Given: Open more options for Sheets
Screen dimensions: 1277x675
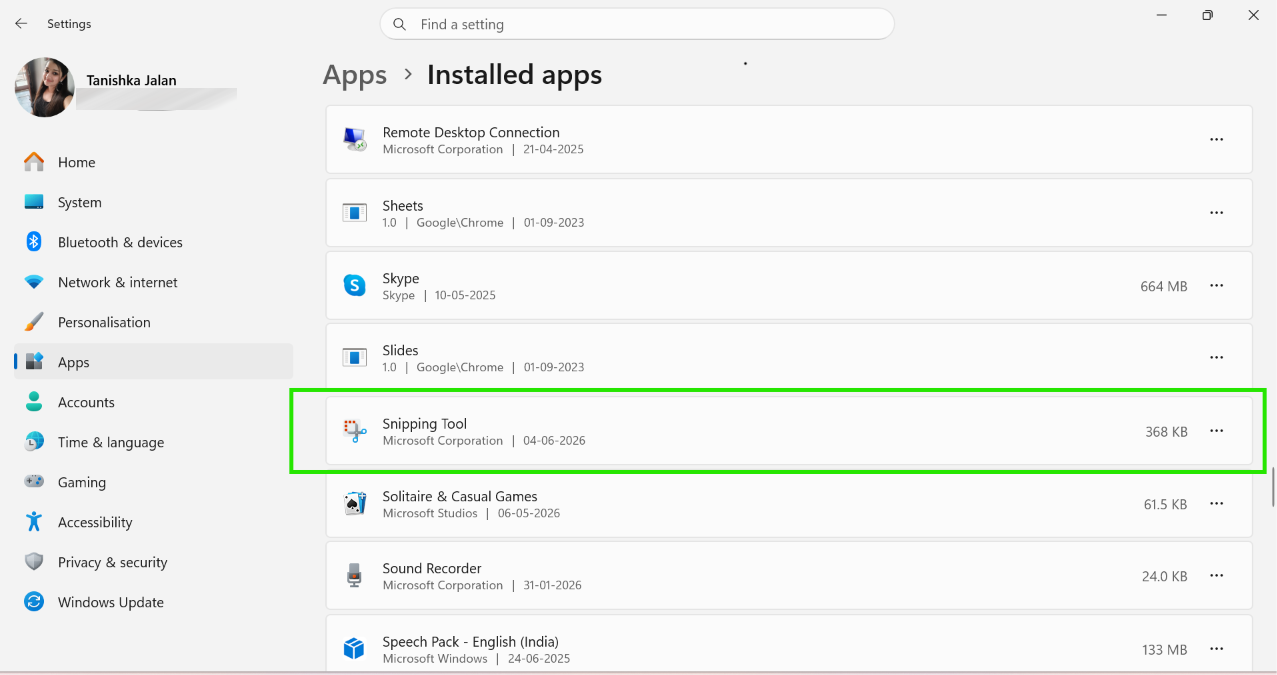Looking at the screenshot, I should 1216,213.
